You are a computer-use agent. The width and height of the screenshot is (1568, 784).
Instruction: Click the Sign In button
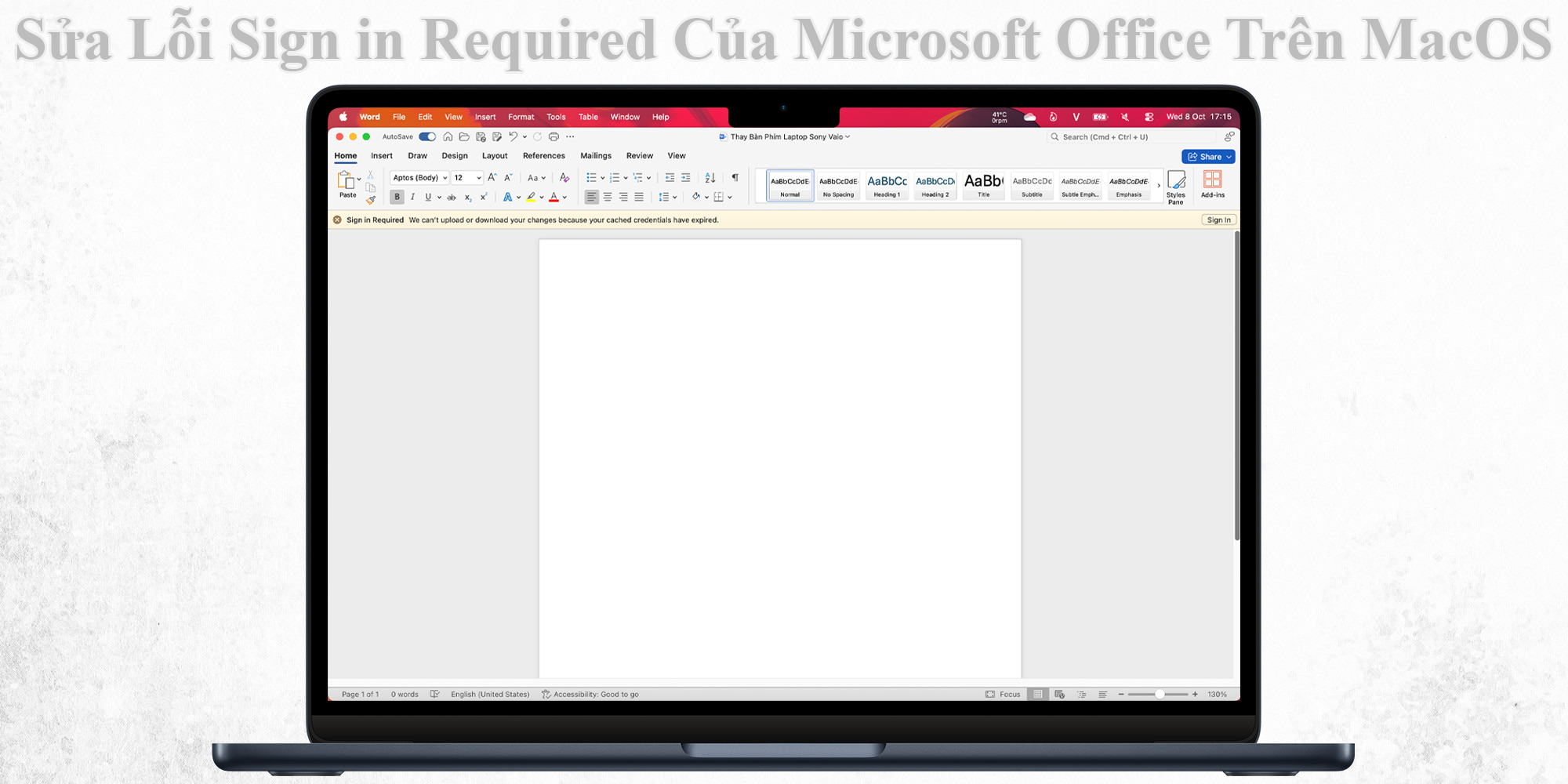click(1218, 220)
